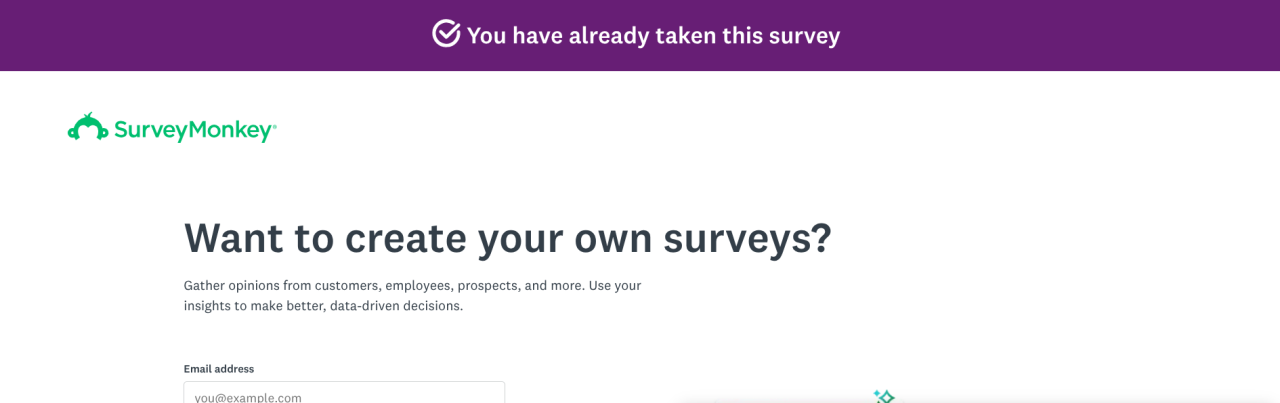Click the checkmark circle icon in the banner
This screenshot has width=1280, height=403.
pyautogui.click(x=446, y=34)
